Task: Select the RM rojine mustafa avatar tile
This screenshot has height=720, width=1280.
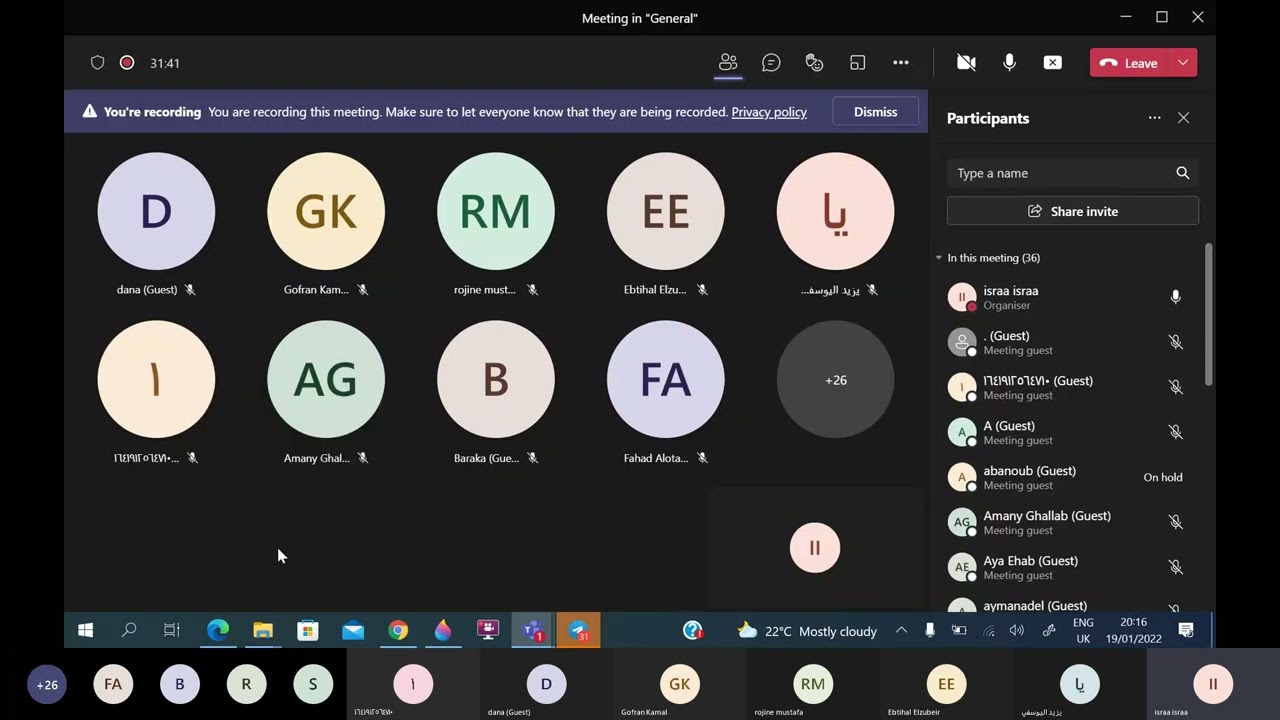Action: tap(496, 211)
